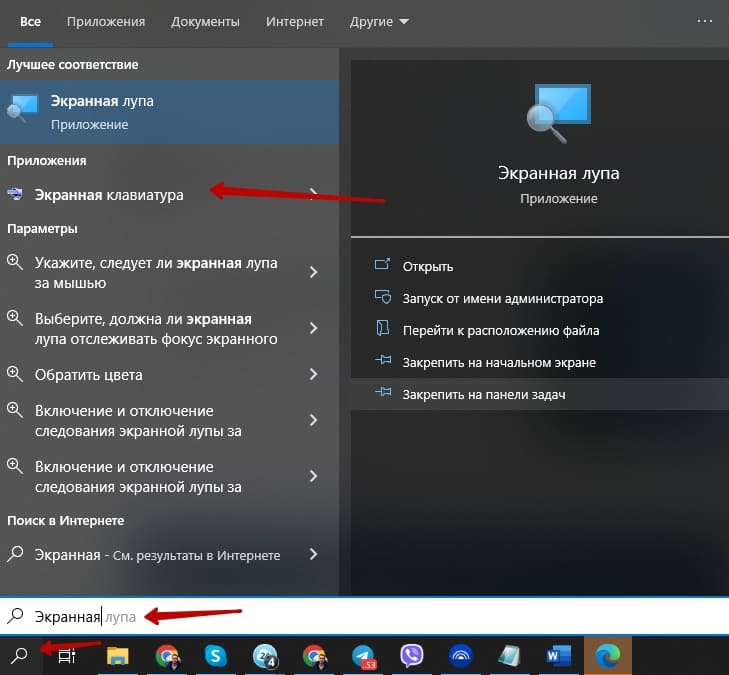Open Microsoft Word from the taskbar
The height and width of the screenshot is (675, 729).
[x=558, y=656]
